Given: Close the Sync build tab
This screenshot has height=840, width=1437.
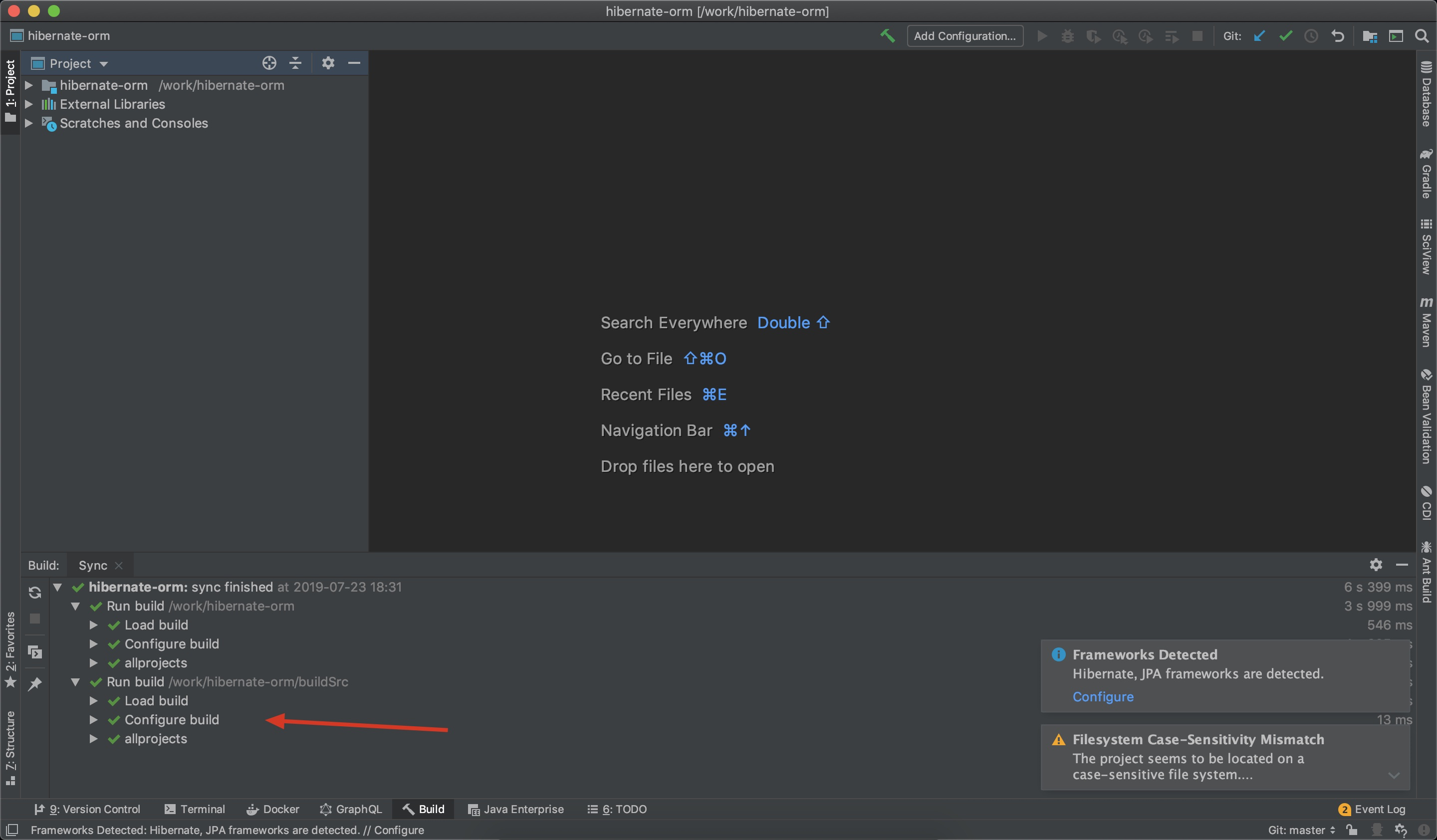Looking at the screenshot, I should (119, 565).
